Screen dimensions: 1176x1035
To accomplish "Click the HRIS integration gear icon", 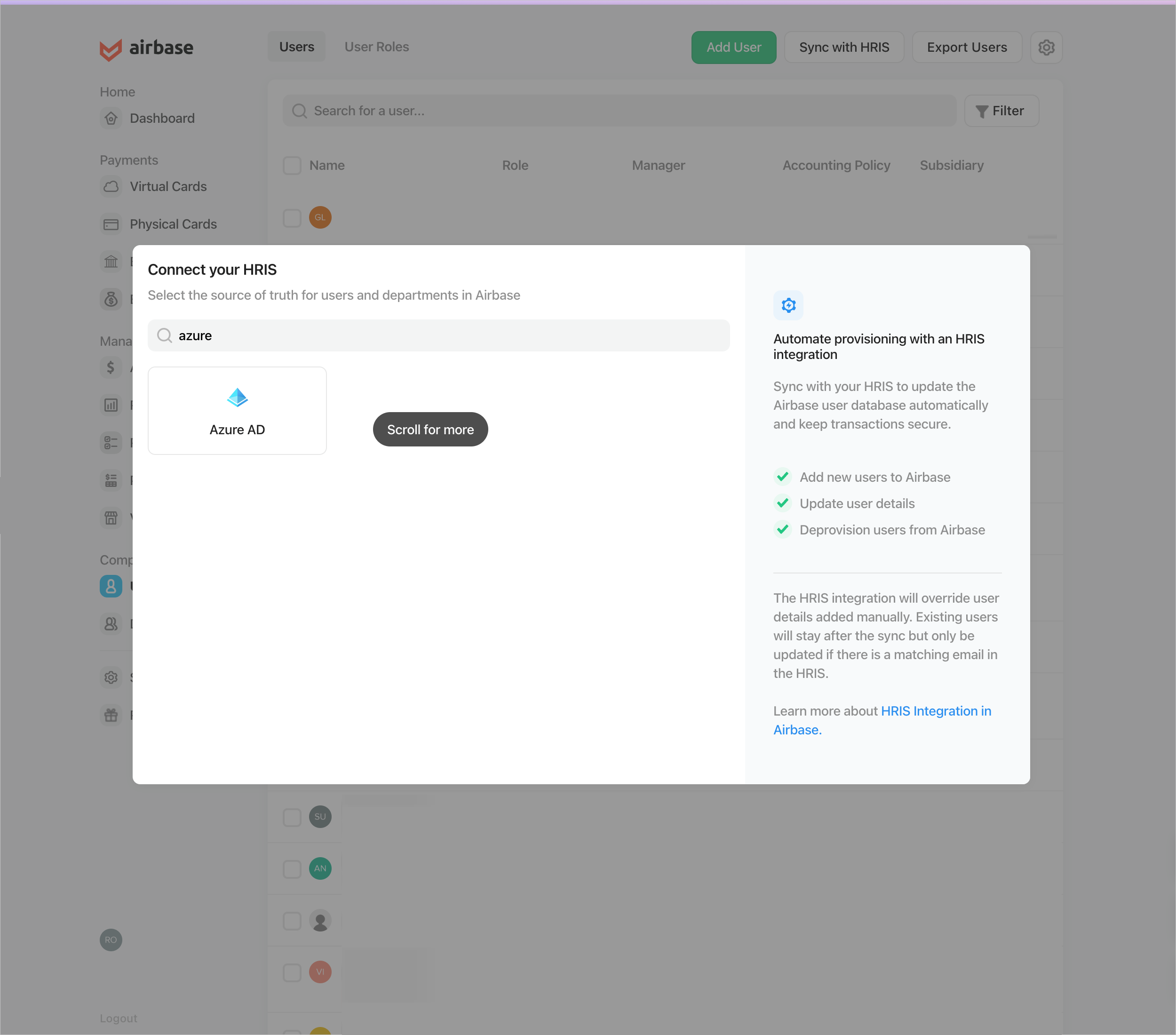I will (x=788, y=305).
